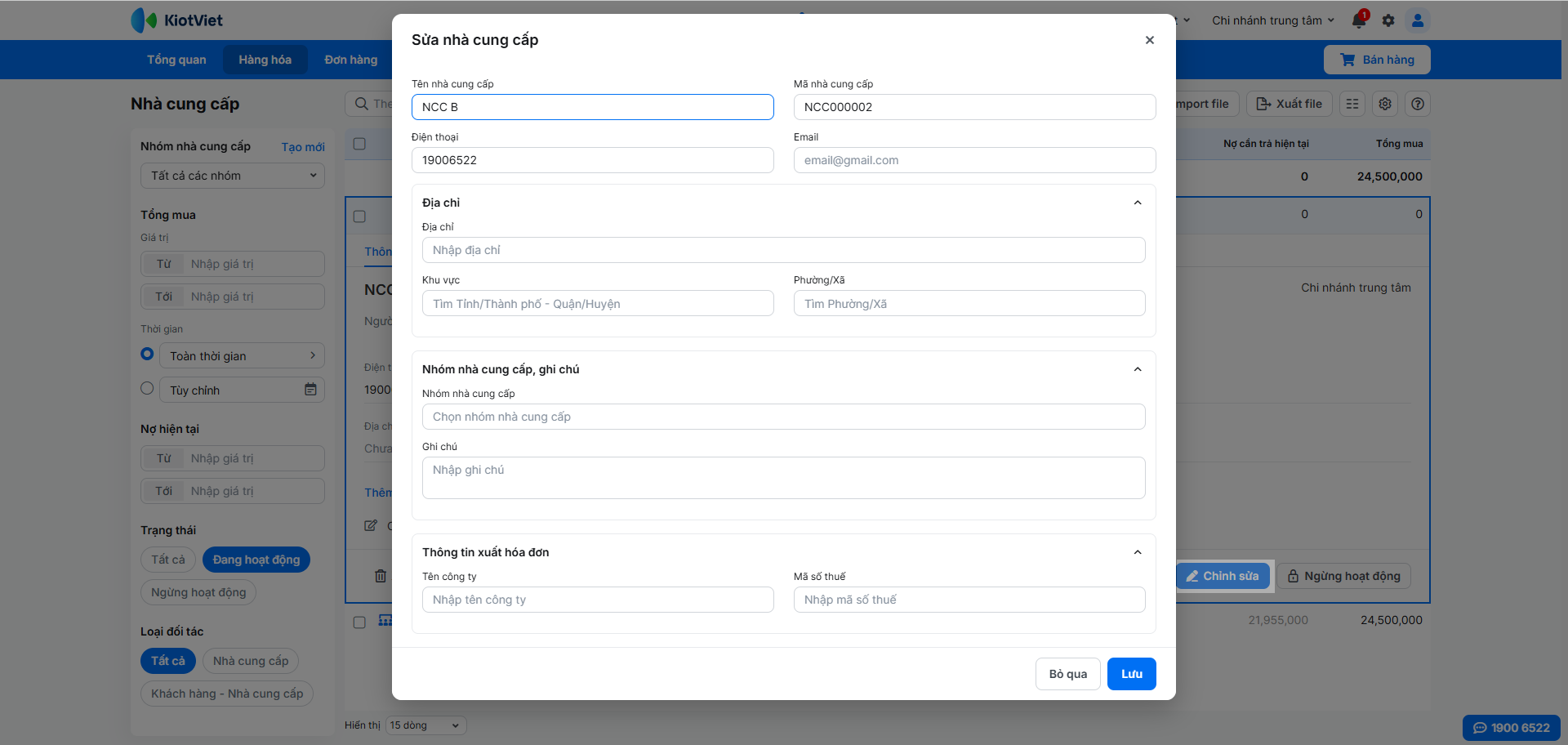Image resolution: width=1568 pixels, height=745 pixels.
Task: Open the settings gear in top header
Action: pos(1388,20)
